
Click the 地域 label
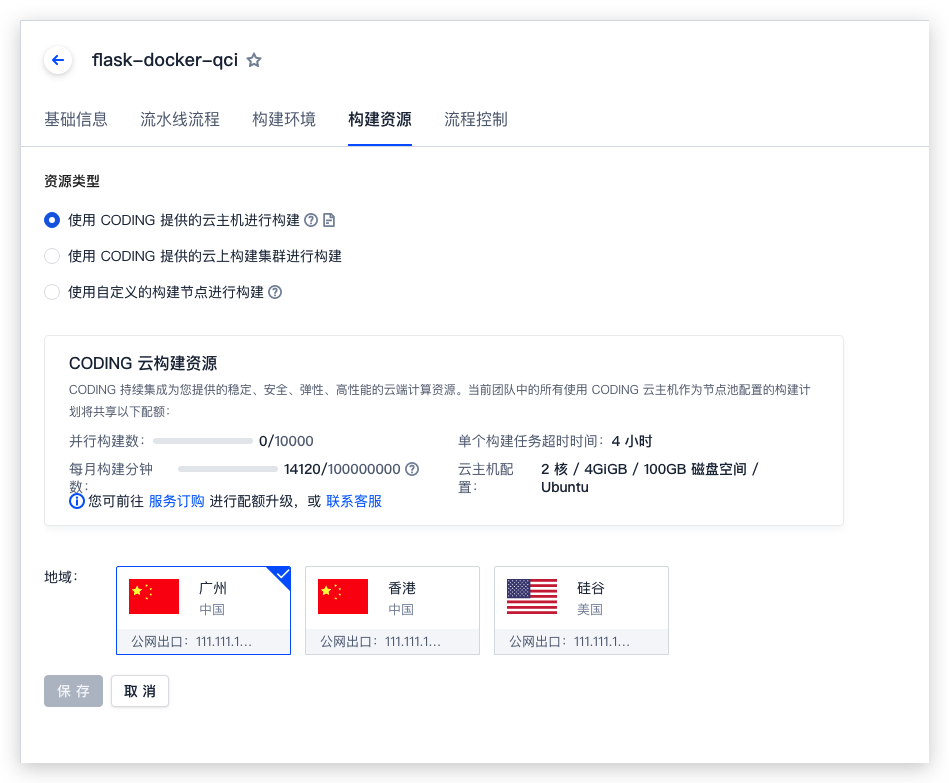(61, 577)
